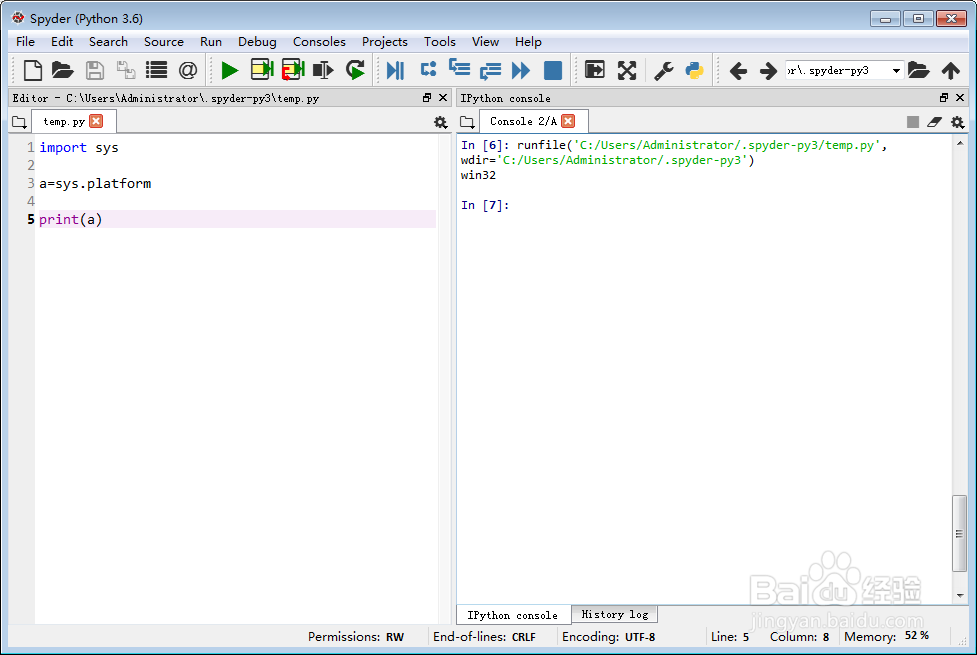Click the Step over debug icon
977x655 pixels.
point(428,69)
